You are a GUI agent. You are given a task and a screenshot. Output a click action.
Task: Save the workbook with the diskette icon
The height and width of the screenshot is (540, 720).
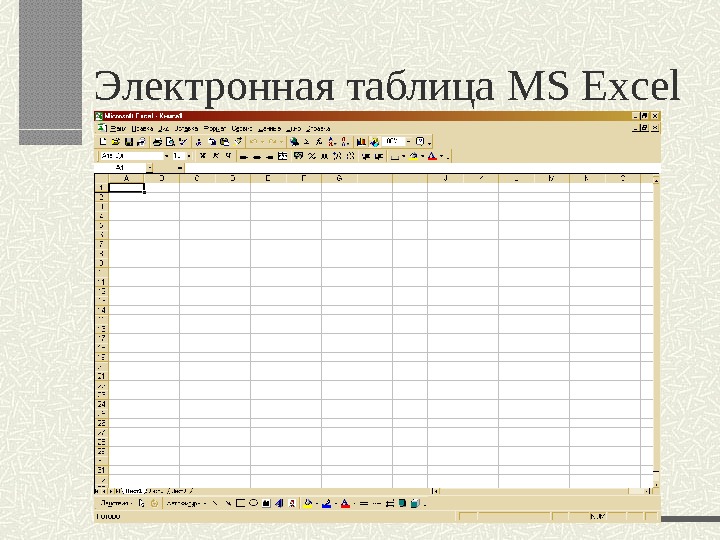pos(129,142)
